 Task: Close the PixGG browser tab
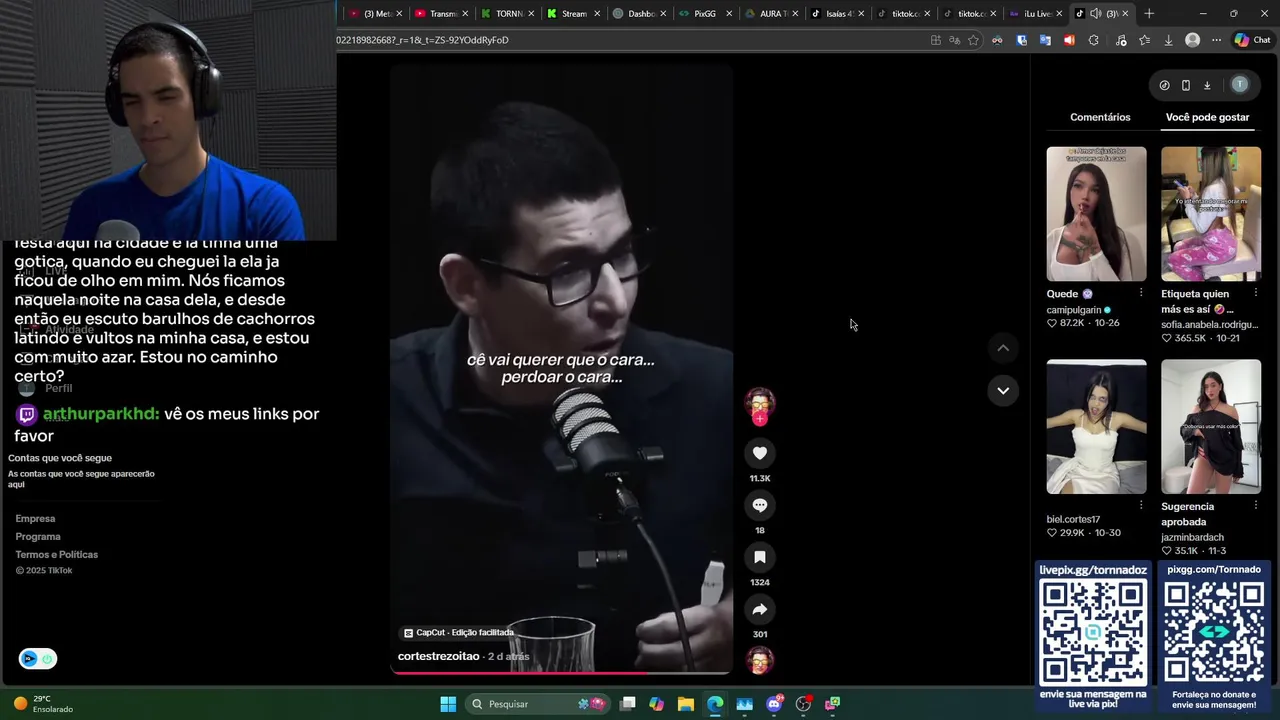(729, 14)
